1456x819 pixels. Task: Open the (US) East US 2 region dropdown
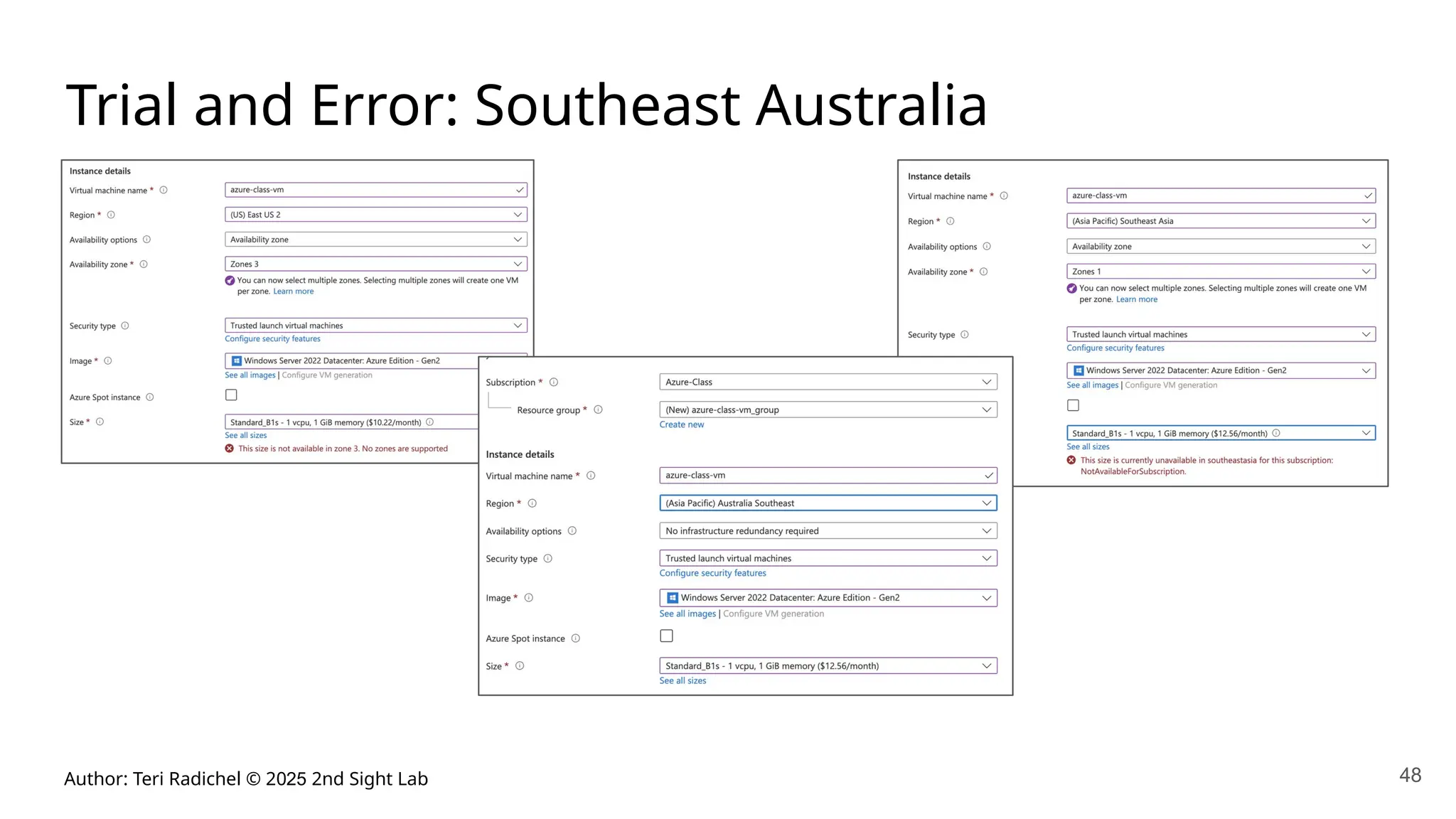(x=376, y=215)
